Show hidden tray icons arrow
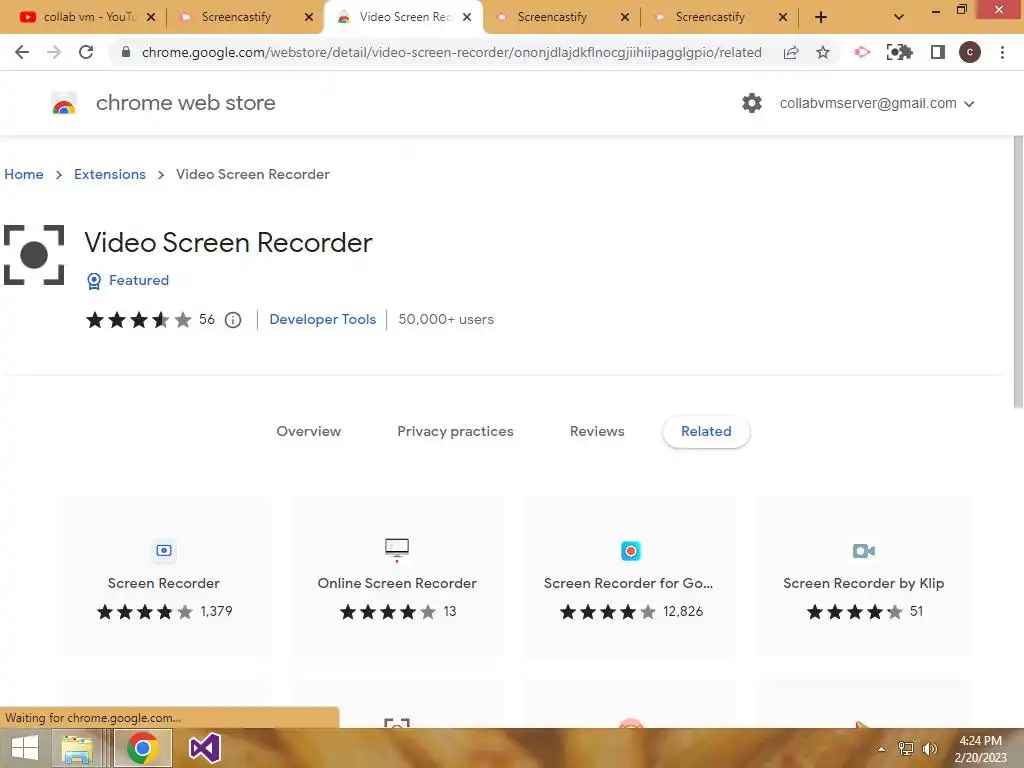1024x768 pixels. (x=882, y=749)
